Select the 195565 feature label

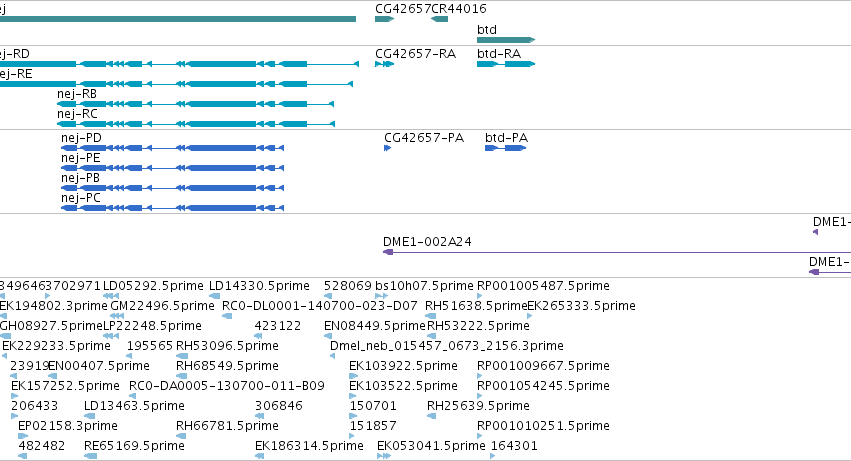150,346
